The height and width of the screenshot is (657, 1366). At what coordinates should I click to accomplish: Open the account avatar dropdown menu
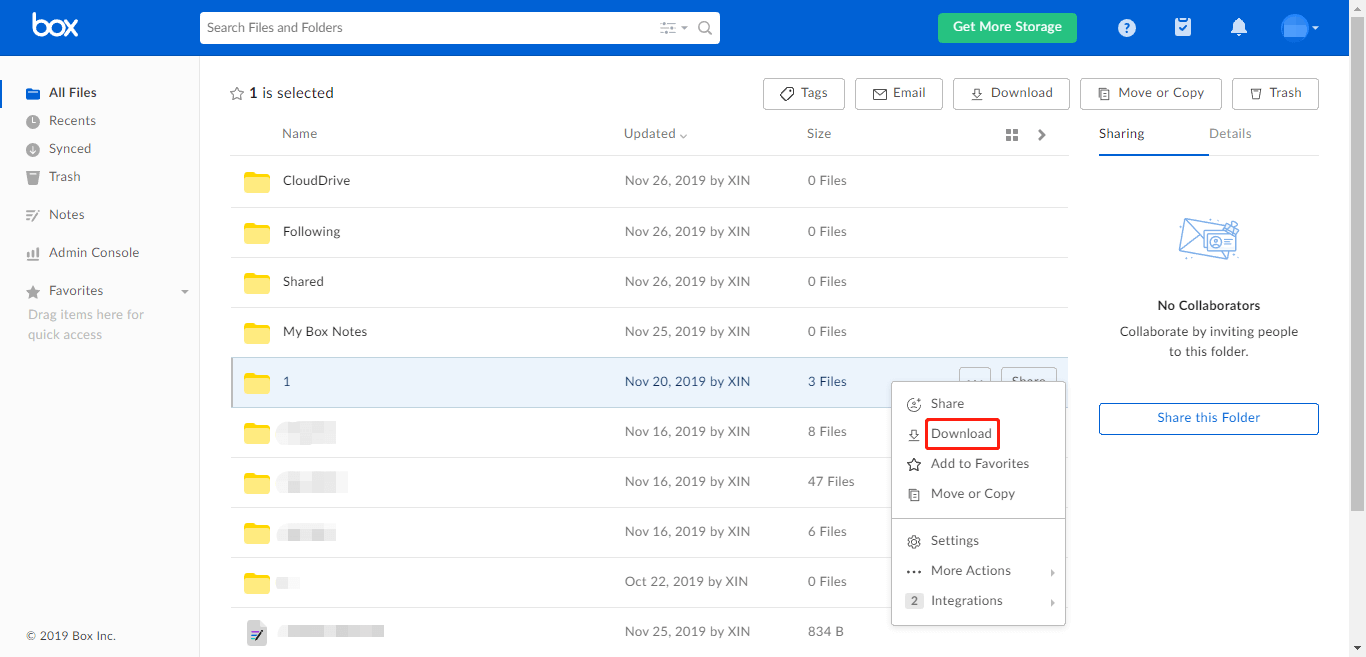[1299, 28]
